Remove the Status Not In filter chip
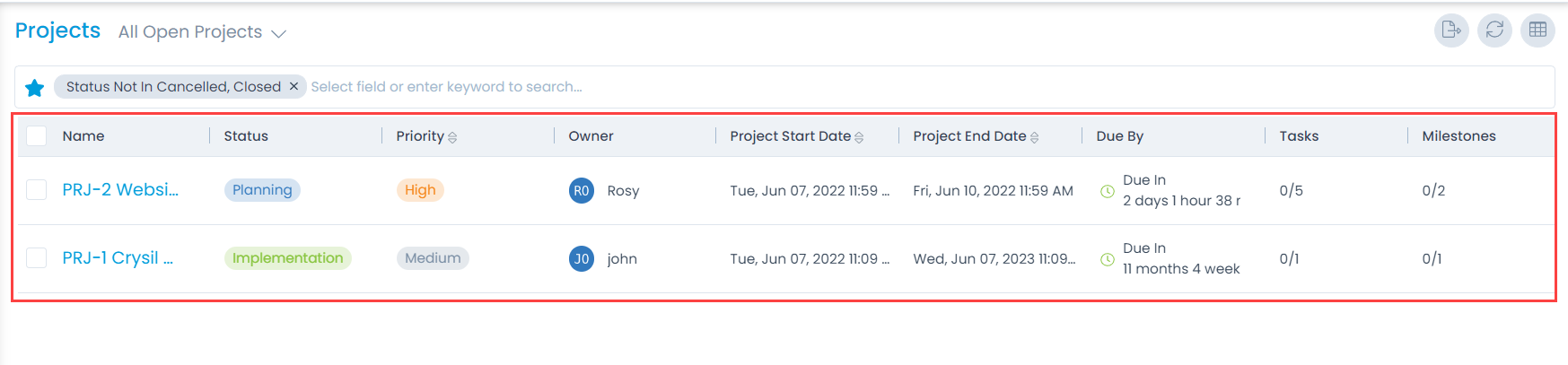 point(293,86)
